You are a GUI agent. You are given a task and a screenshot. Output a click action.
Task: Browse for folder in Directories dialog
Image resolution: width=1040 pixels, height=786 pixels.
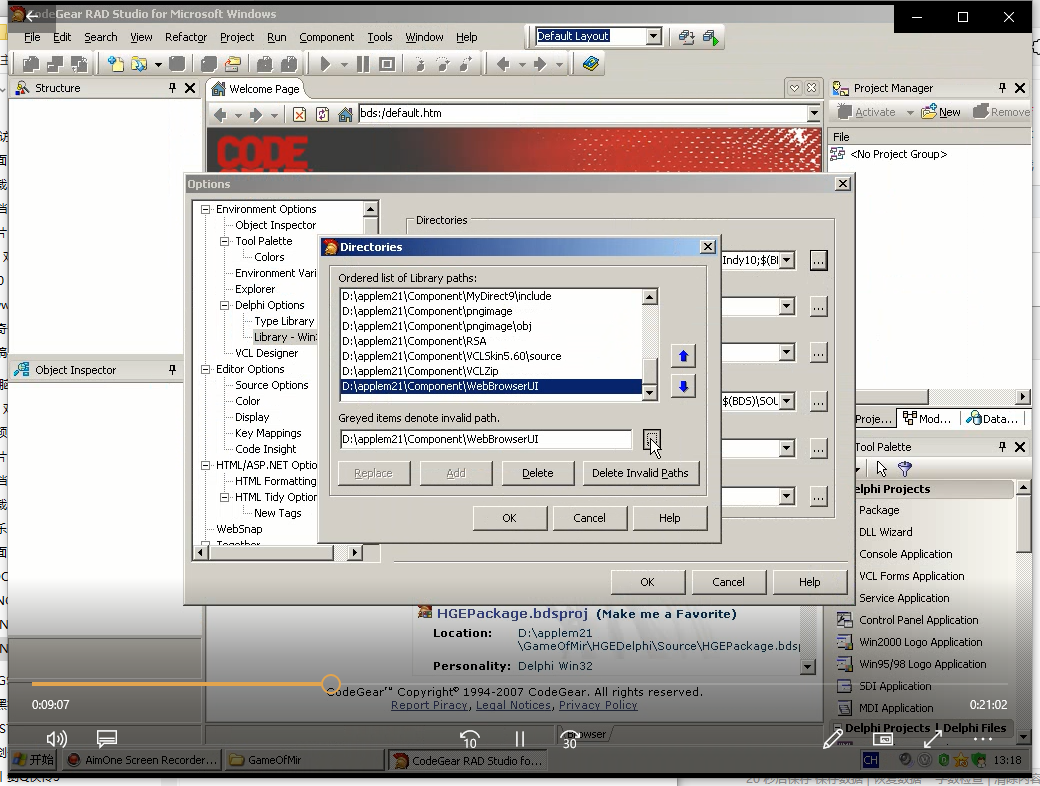point(651,439)
